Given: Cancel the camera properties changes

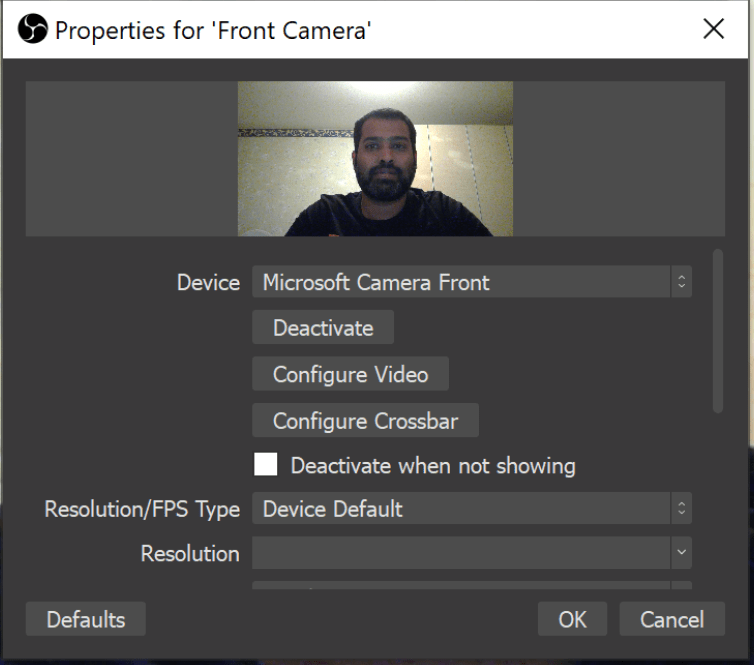Looking at the screenshot, I should click(671, 619).
